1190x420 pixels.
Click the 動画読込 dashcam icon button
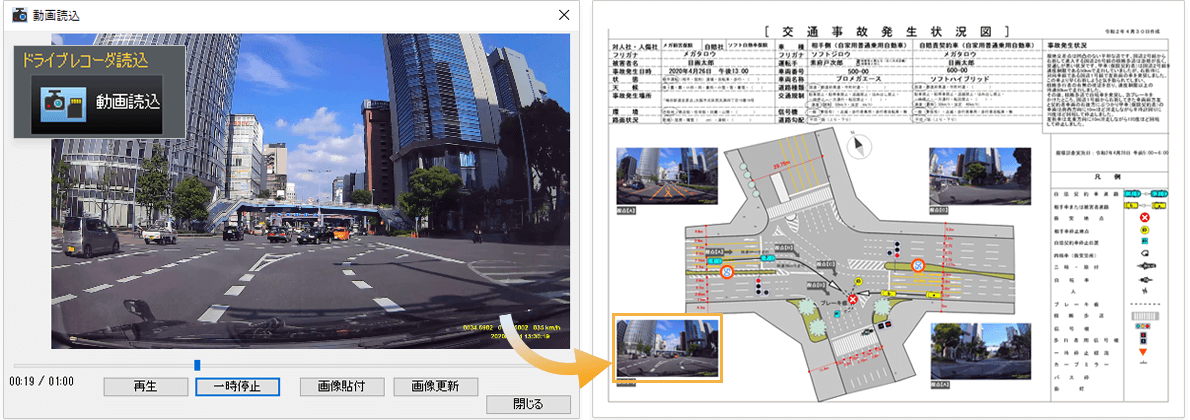(x=98, y=102)
